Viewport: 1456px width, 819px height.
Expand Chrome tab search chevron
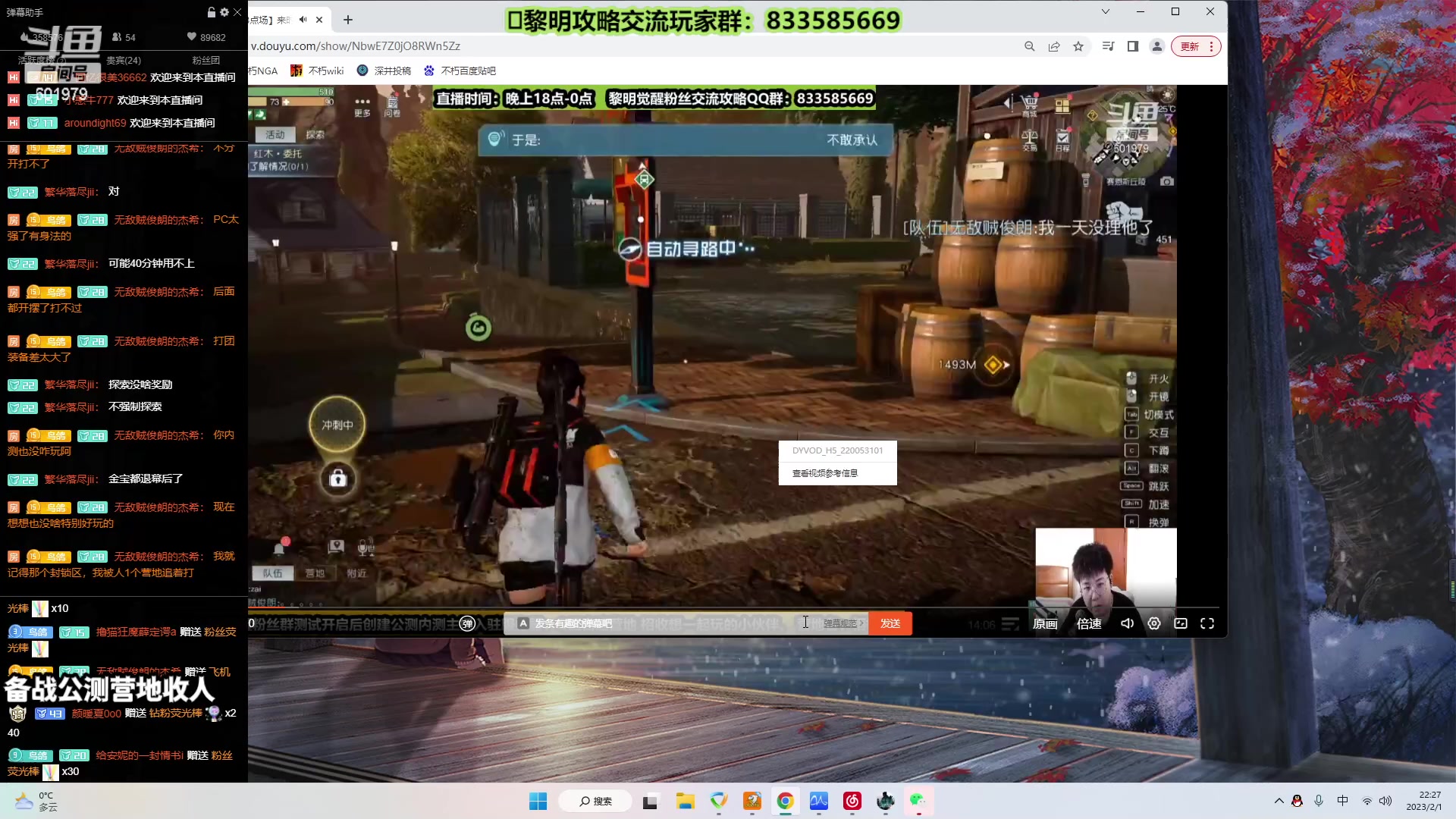1106,11
